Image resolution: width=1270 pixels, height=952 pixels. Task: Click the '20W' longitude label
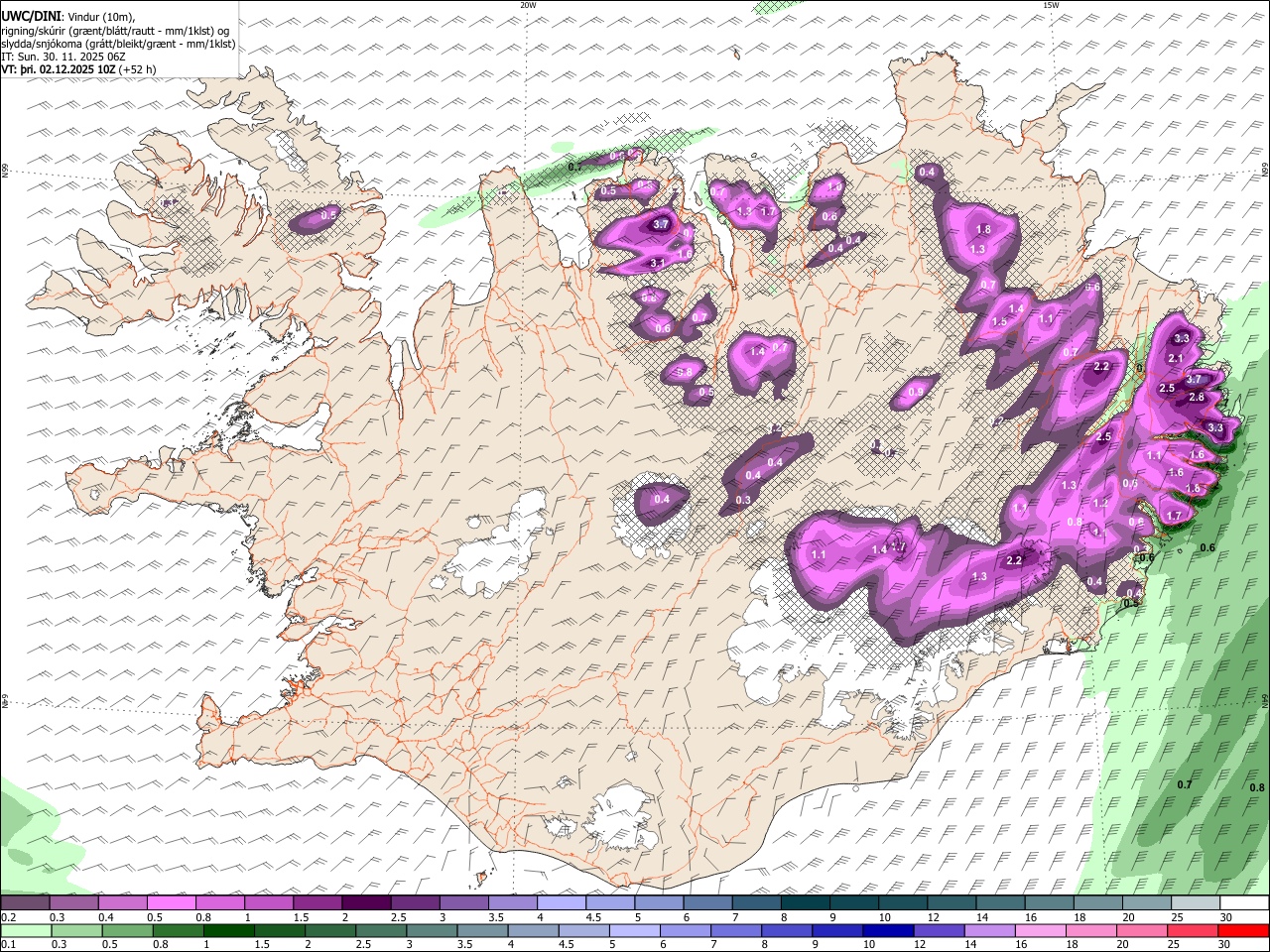coord(528,5)
